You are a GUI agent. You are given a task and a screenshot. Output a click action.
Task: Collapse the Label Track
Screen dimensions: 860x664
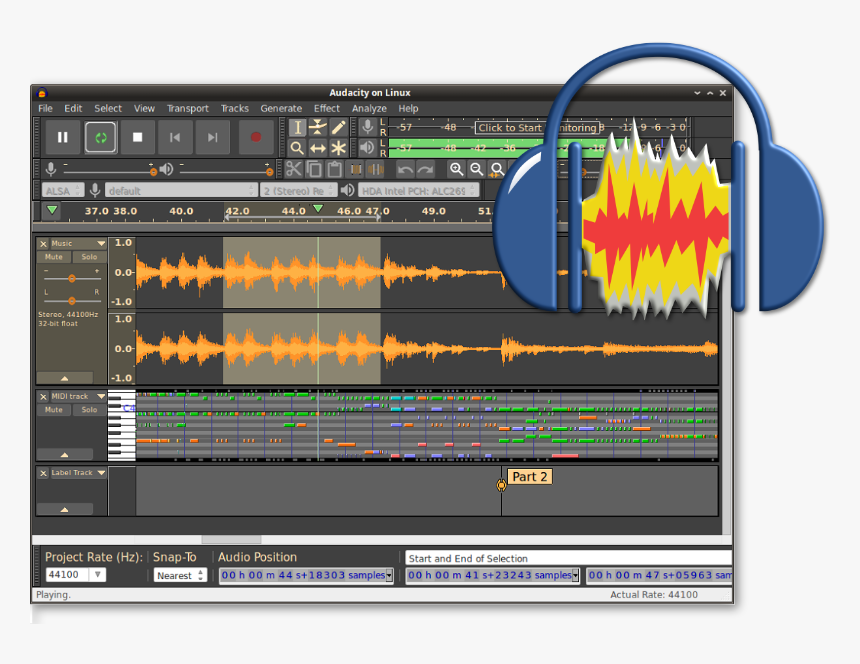[x=65, y=509]
